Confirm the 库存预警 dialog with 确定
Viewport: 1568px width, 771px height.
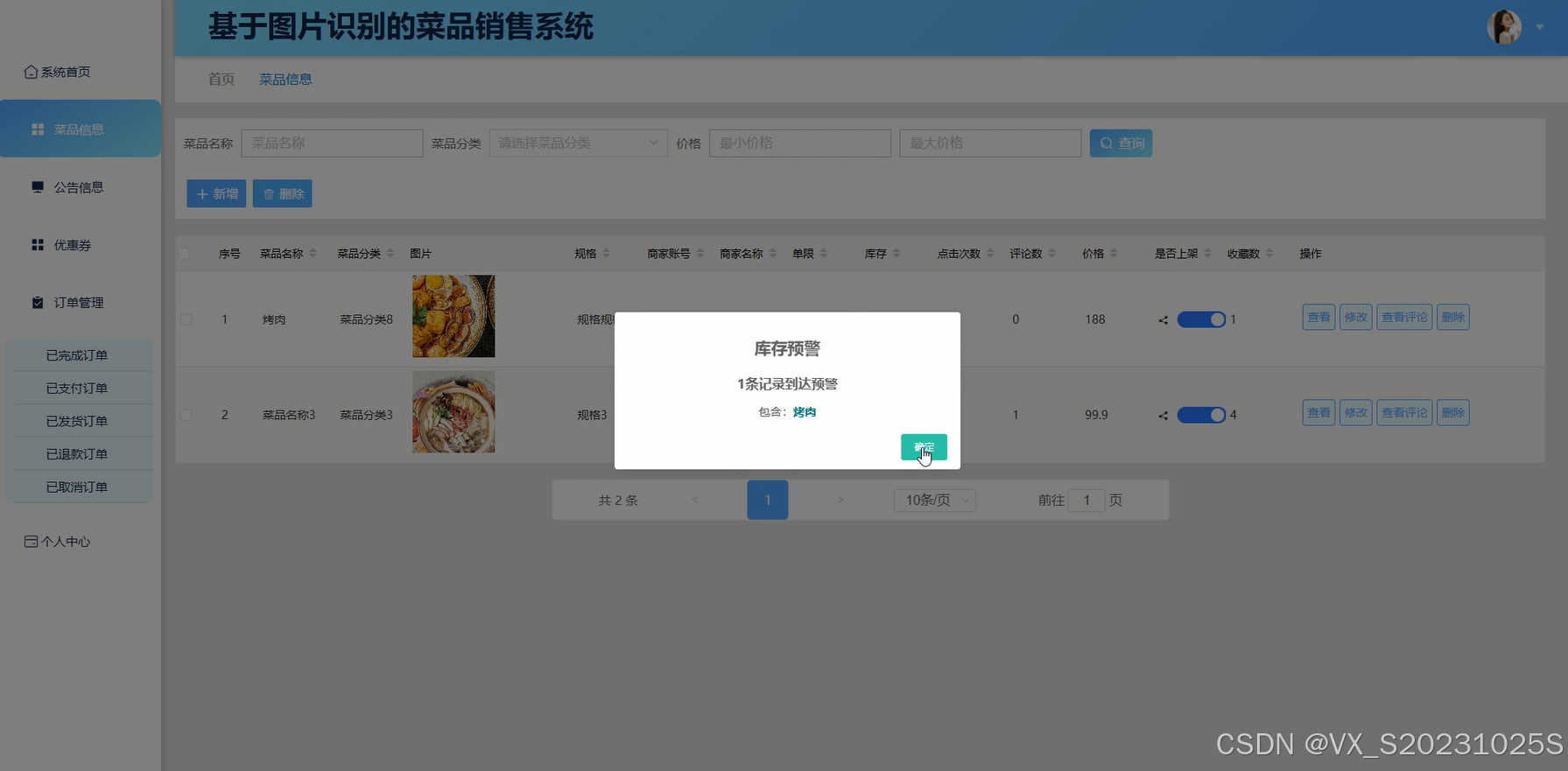click(x=924, y=447)
